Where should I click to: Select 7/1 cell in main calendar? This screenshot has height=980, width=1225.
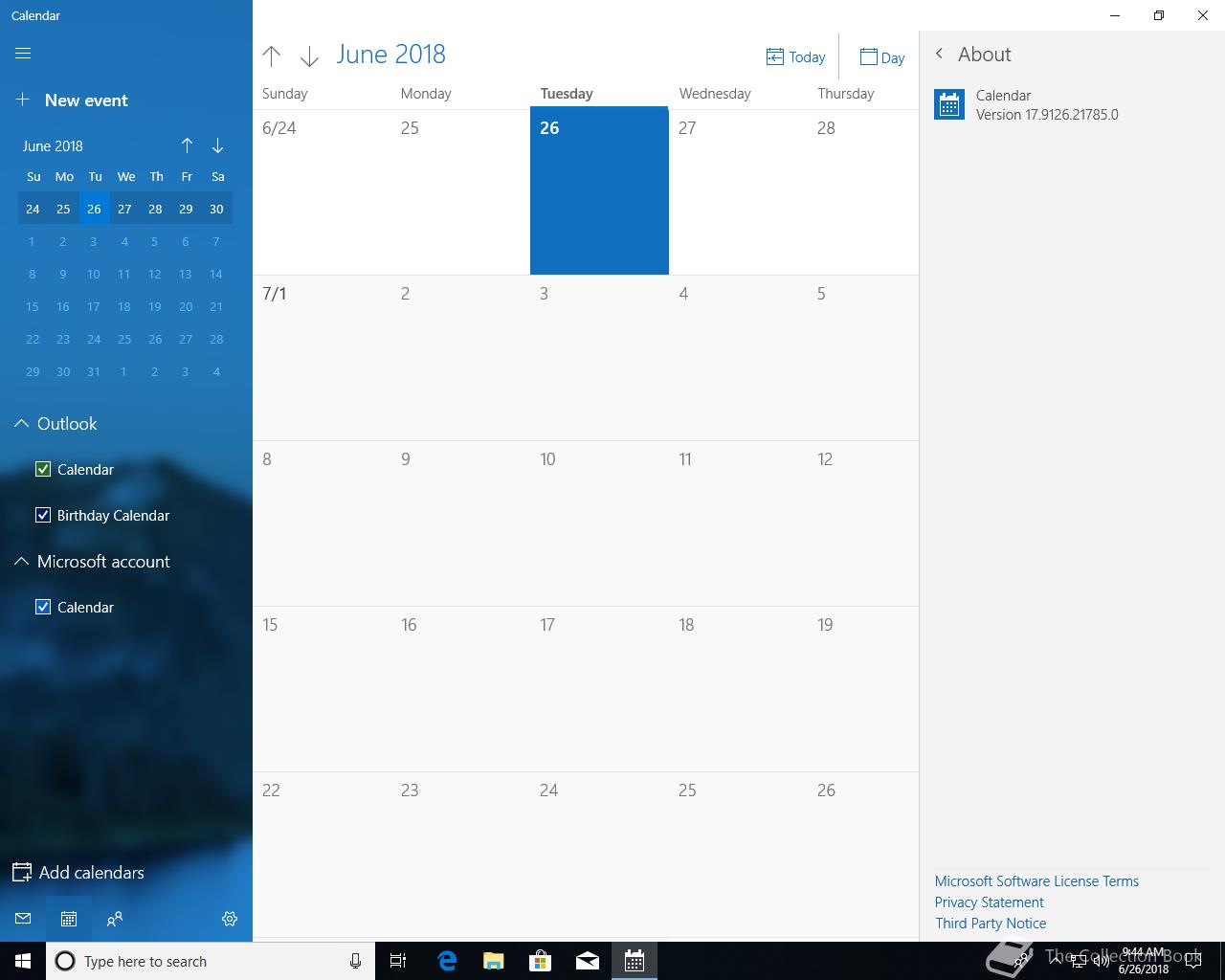pyautogui.click(x=322, y=358)
